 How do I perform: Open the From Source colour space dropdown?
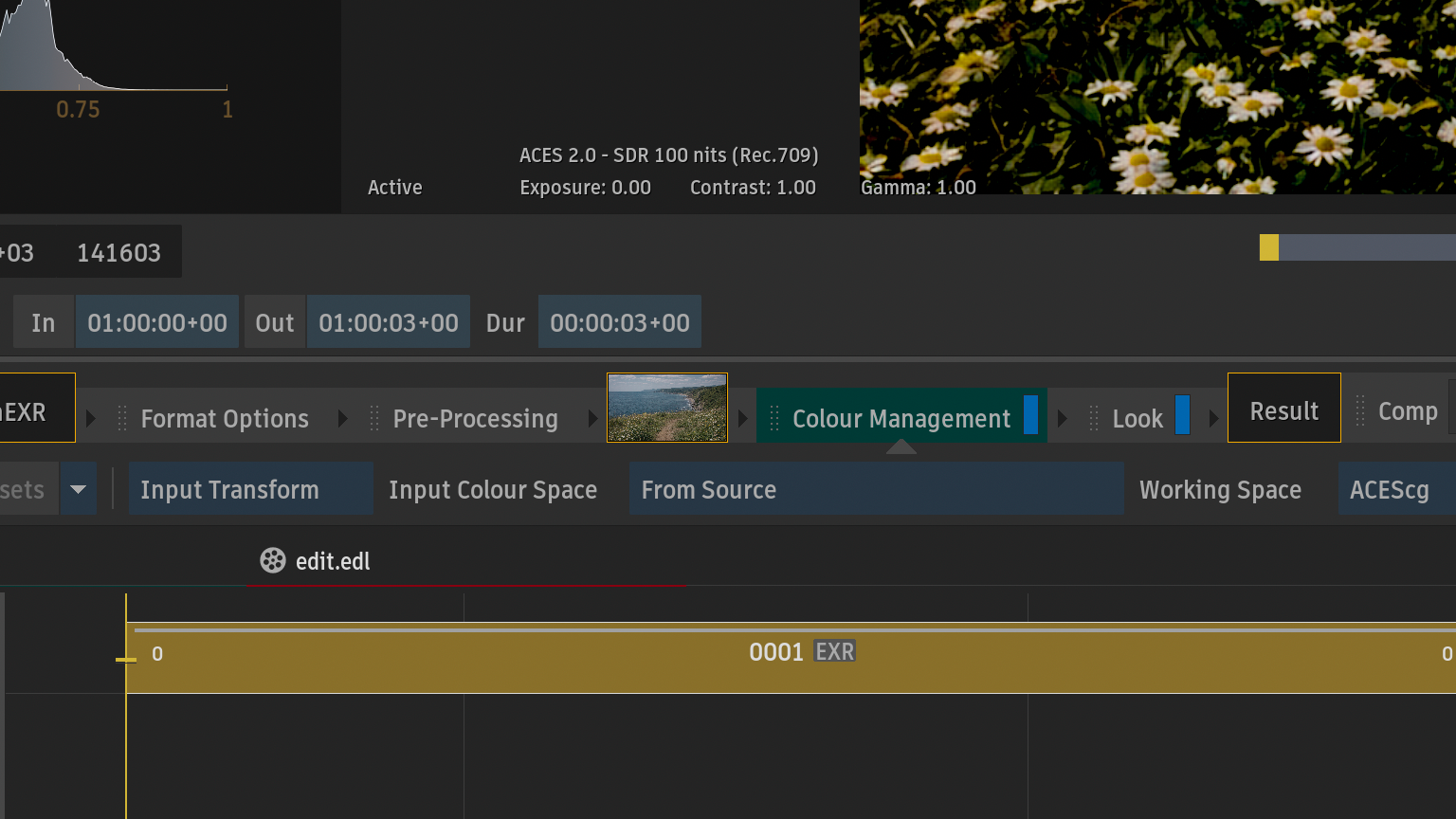coord(876,489)
